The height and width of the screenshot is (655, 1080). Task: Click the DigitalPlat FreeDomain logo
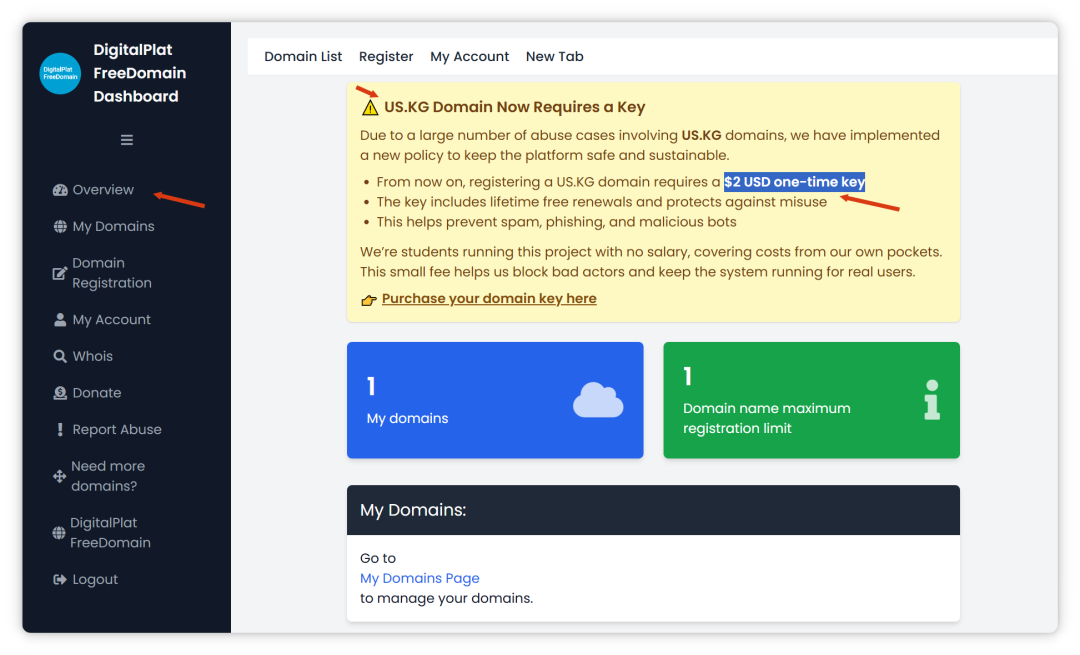(x=60, y=74)
